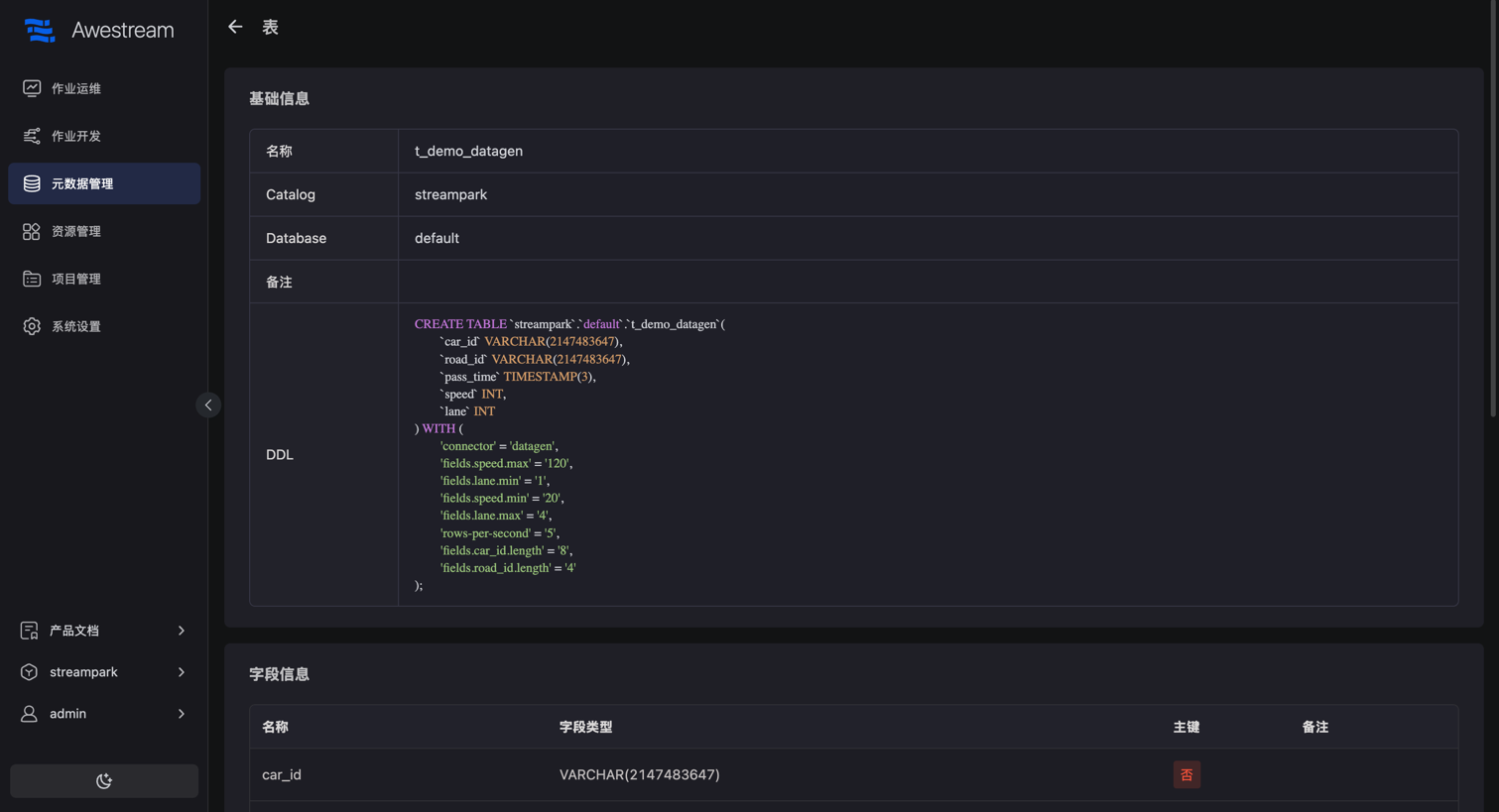
Task: Click the CREATE TABLE line in DDL
Action: pyautogui.click(x=569, y=324)
